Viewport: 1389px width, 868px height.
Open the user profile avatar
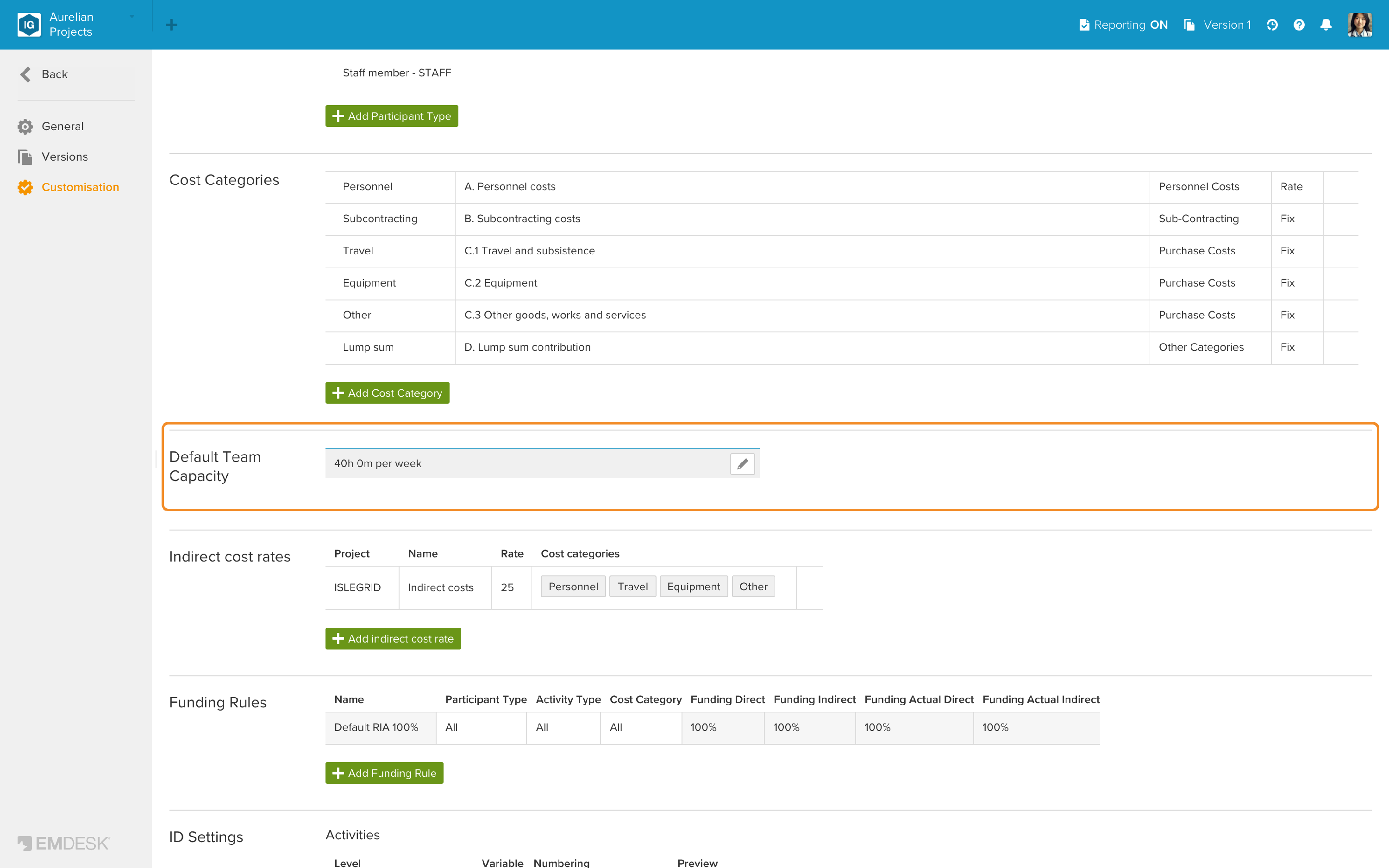coord(1360,25)
